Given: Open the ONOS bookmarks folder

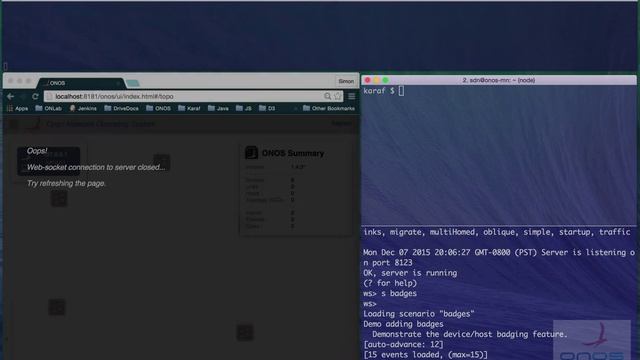Looking at the screenshot, I should click(158, 108).
